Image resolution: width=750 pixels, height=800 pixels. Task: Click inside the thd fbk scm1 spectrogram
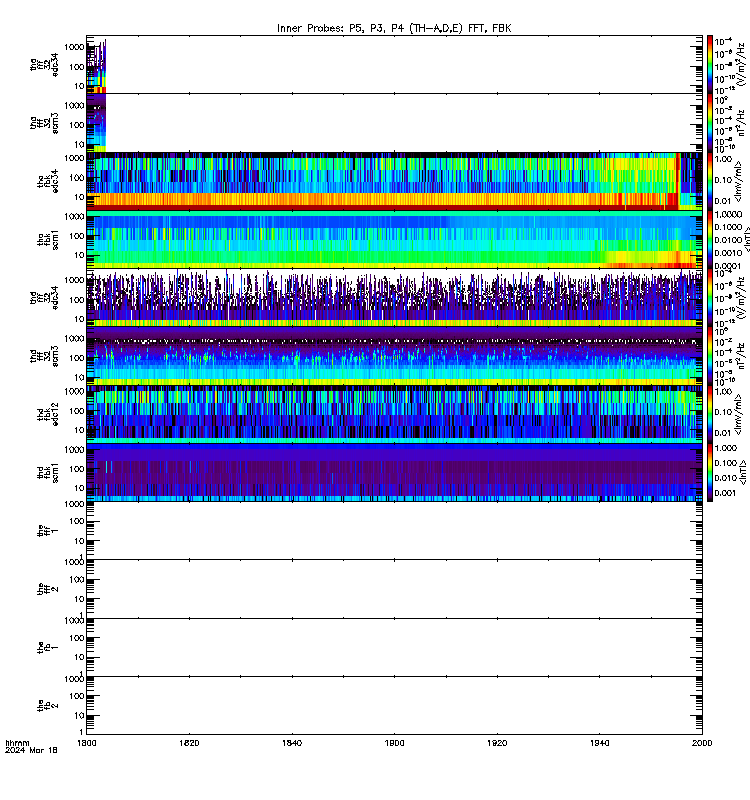click(394, 472)
